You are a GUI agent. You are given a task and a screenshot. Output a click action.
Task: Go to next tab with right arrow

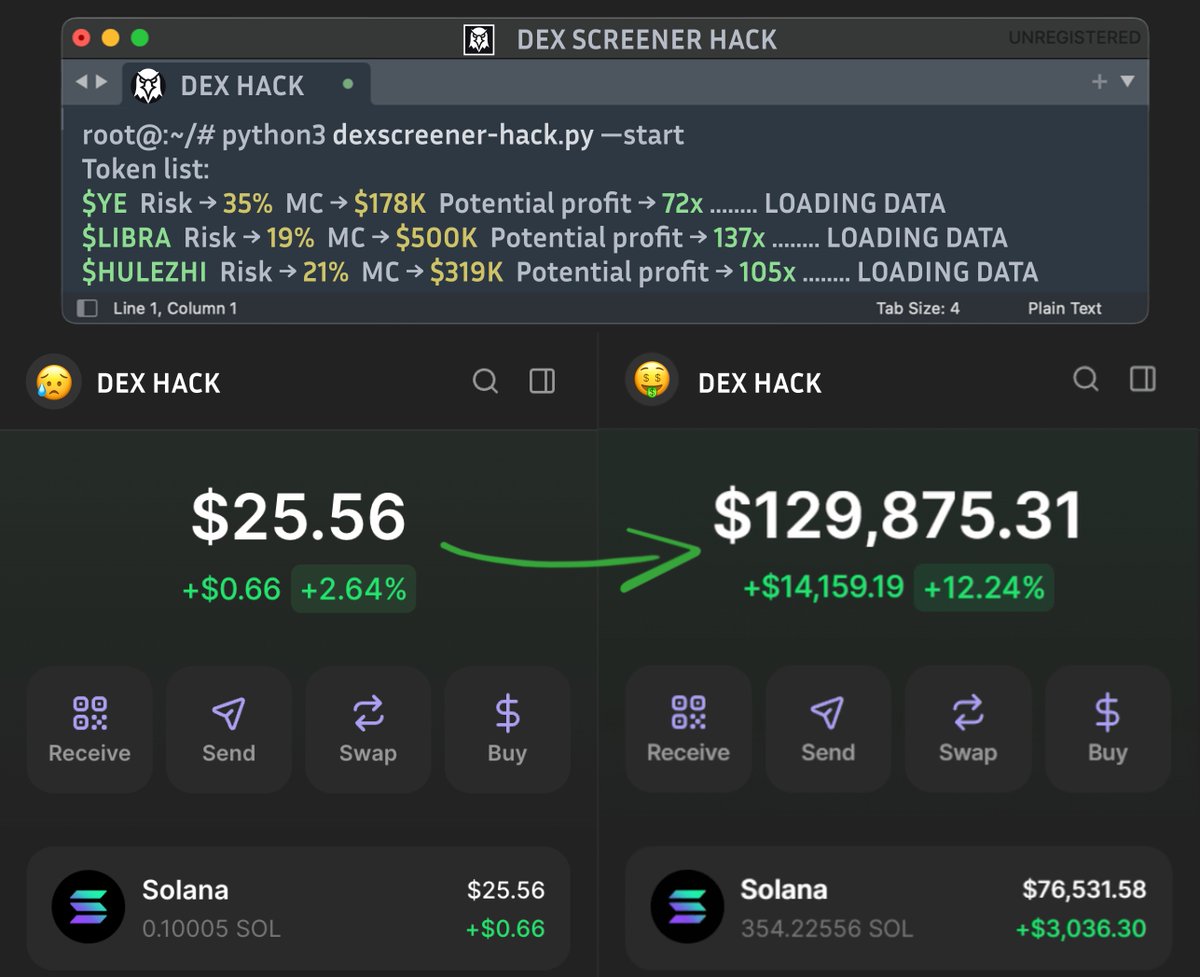click(101, 82)
